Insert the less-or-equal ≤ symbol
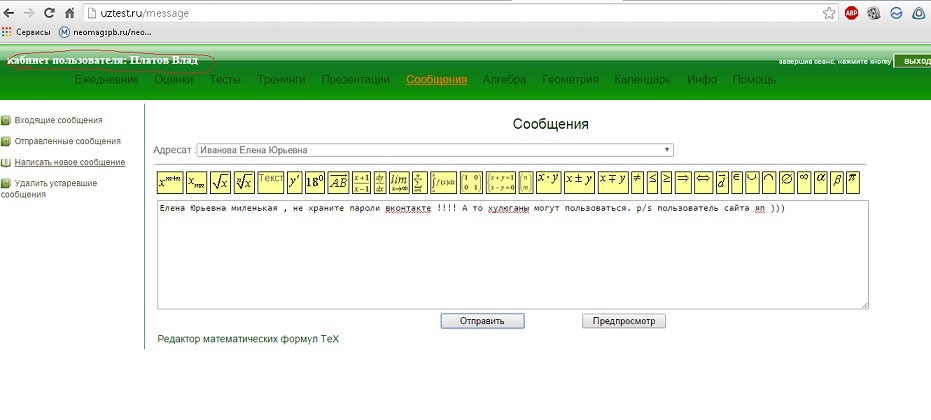 click(653, 182)
